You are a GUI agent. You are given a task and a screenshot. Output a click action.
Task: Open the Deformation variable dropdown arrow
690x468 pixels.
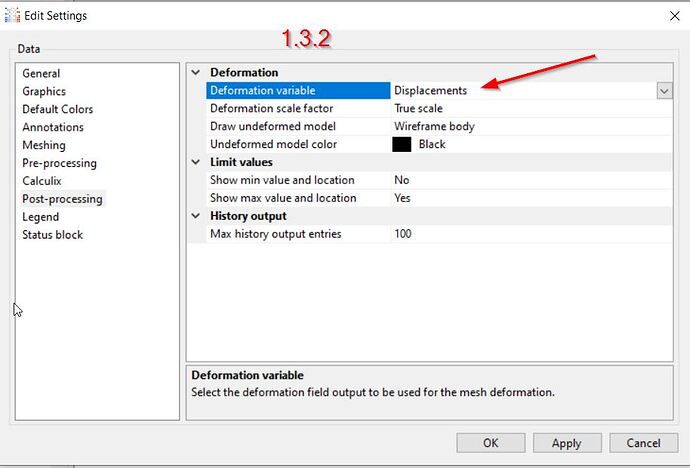click(664, 91)
